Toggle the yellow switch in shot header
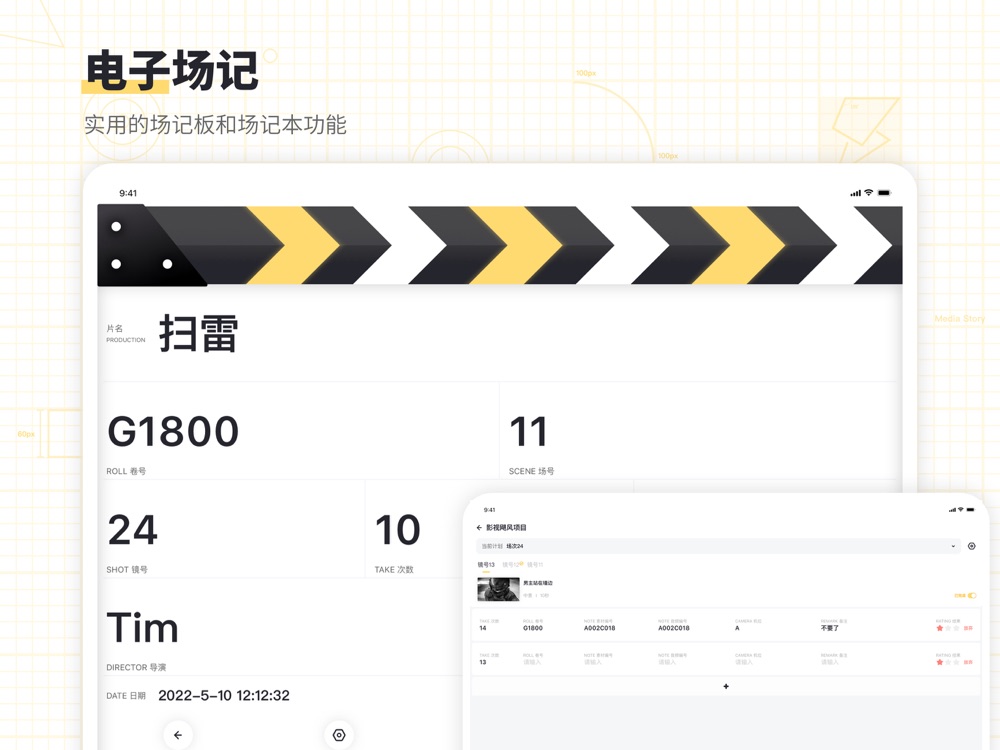1000x750 pixels. pyautogui.click(x=972, y=595)
